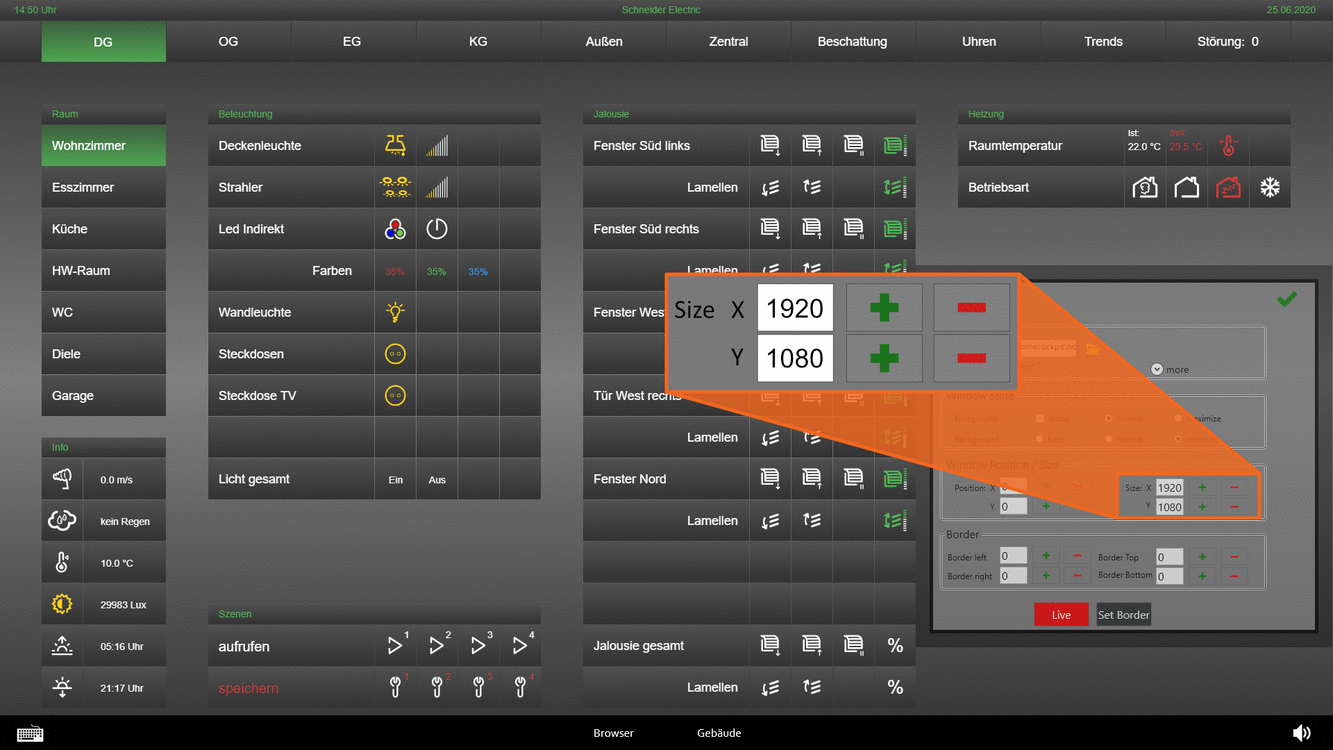
Task: Expand the more options chevron
Action: [1157, 369]
